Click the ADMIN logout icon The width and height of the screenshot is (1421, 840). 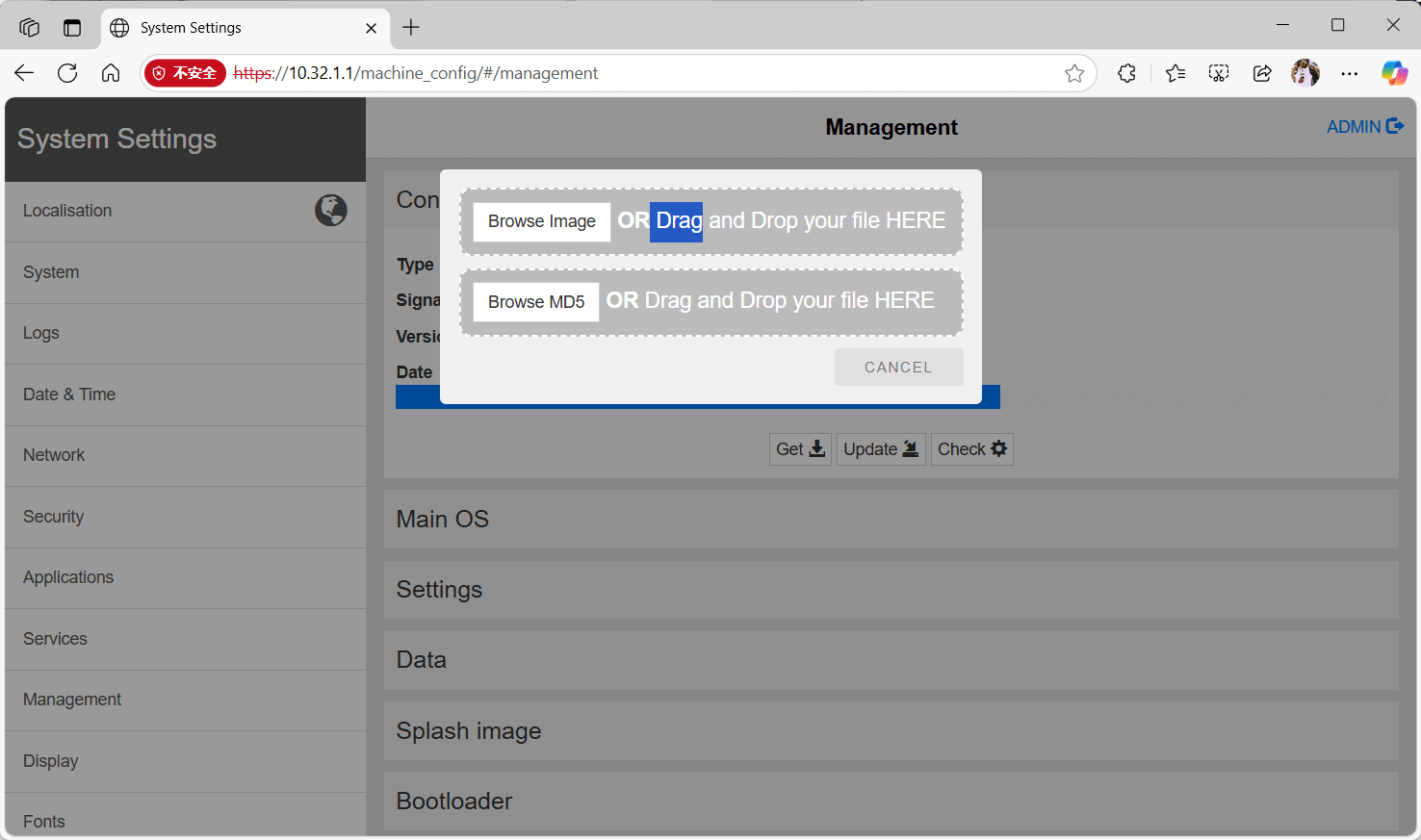[x=1395, y=126]
